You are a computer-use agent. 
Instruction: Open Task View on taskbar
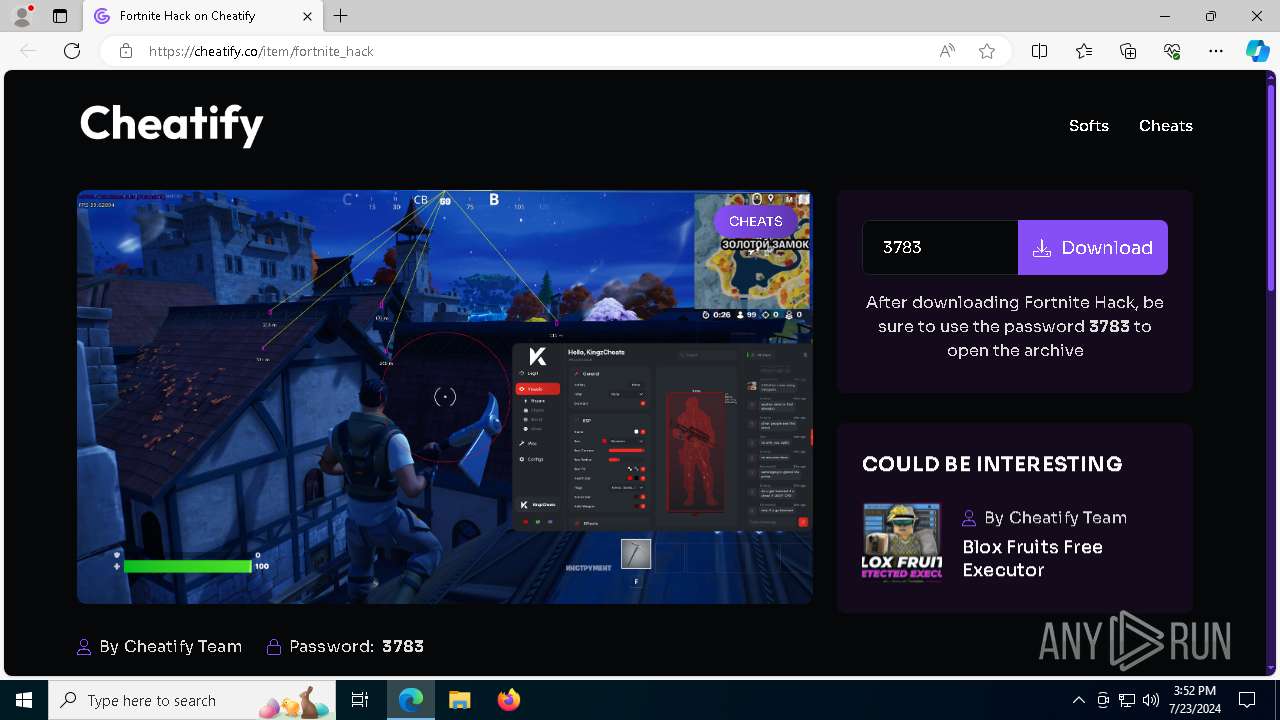point(360,700)
